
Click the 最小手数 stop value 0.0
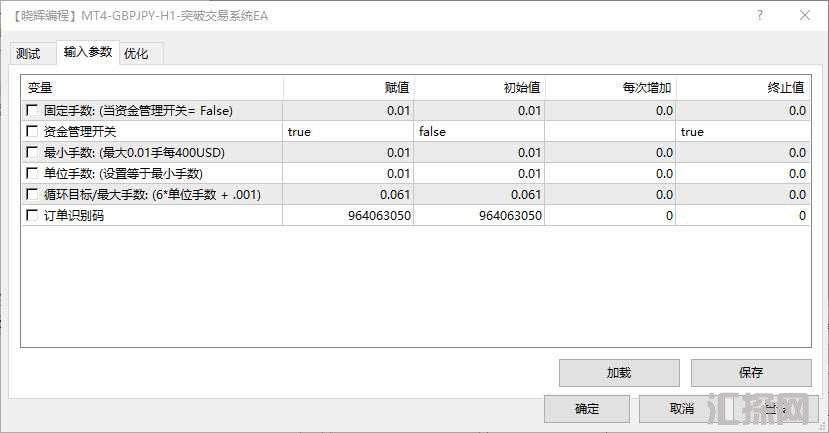(x=743, y=153)
